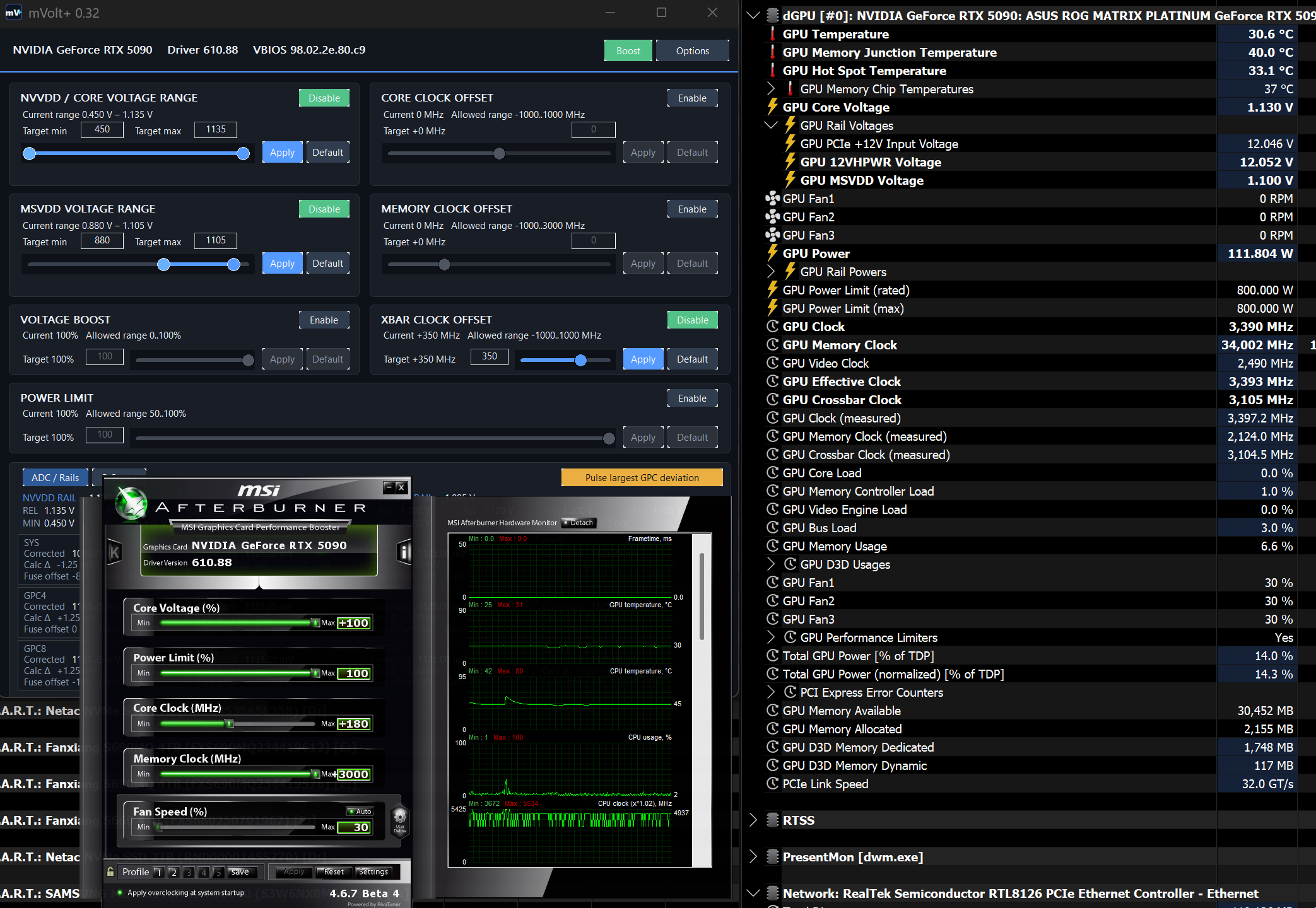Click the lightning icon beside GPU Power Limit (rated)
1316x908 pixels.
click(x=773, y=290)
